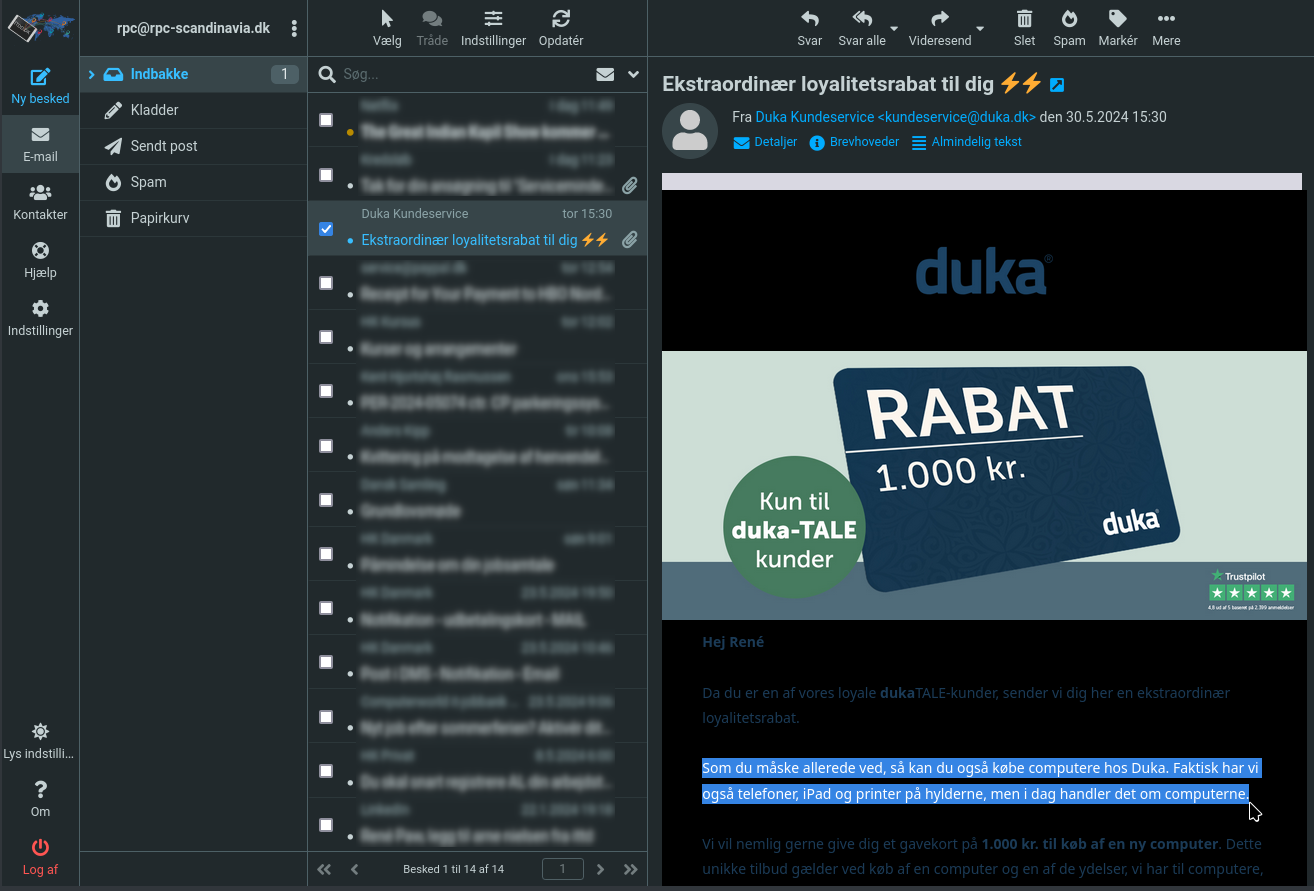Select the Indbakke folder
This screenshot has height=891, width=1314.
[x=193, y=74]
